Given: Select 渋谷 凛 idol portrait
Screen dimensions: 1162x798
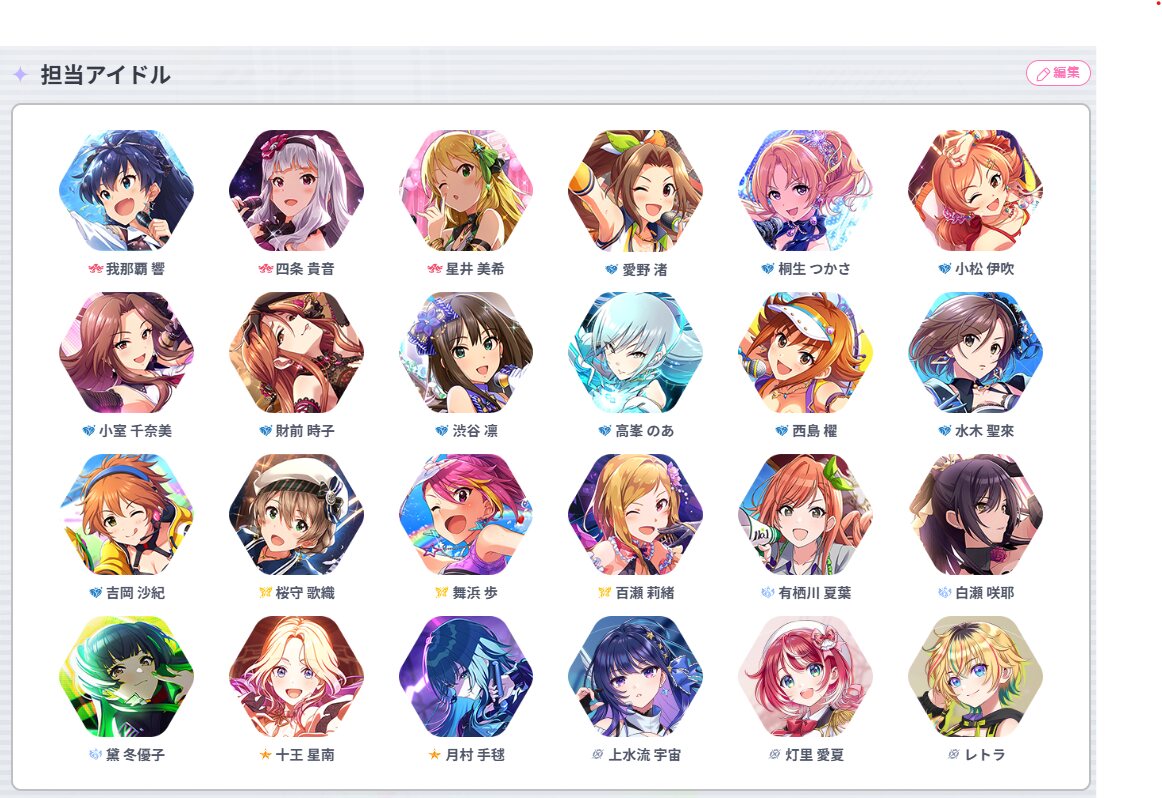Looking at the screenshot, I should coord(466,352).
